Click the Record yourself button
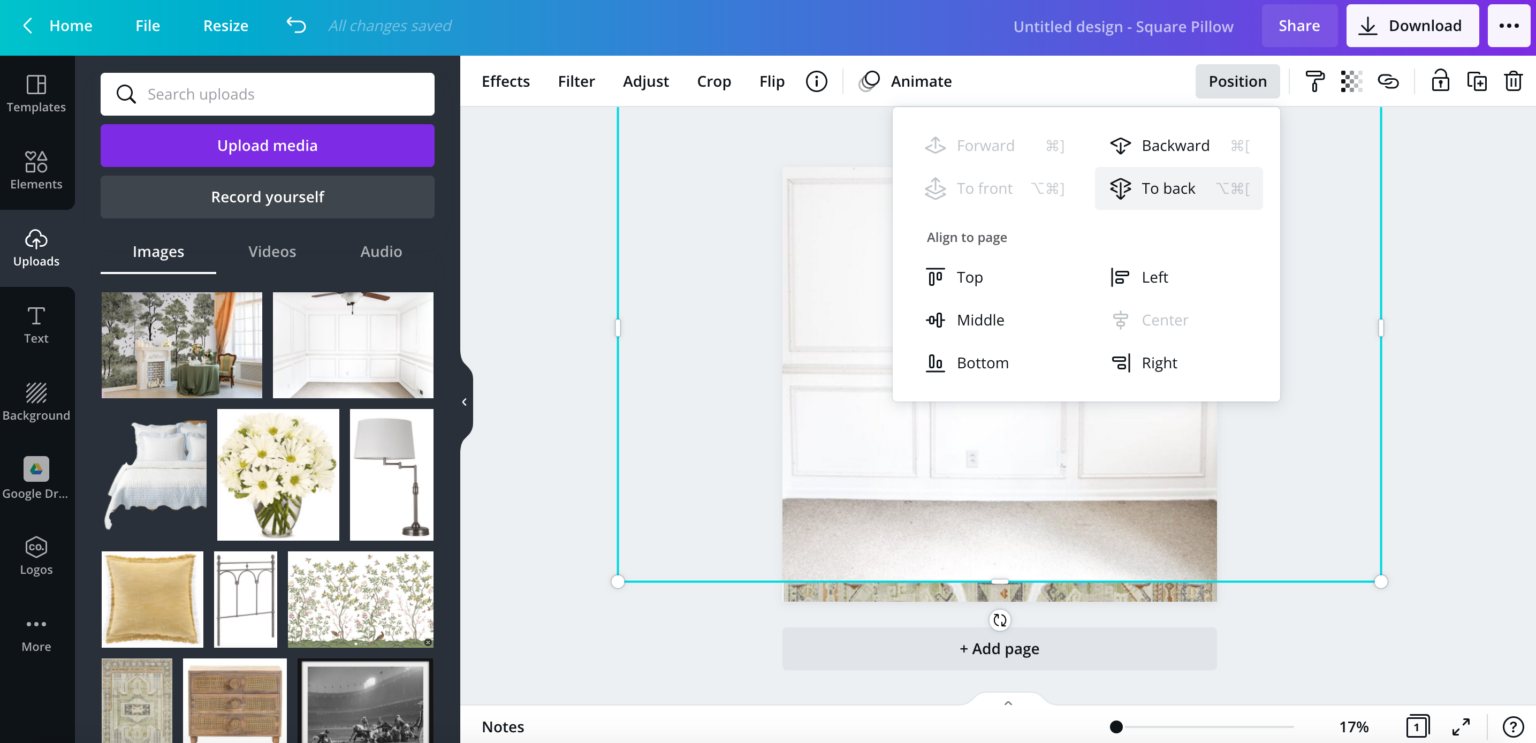 pos(267,197)
